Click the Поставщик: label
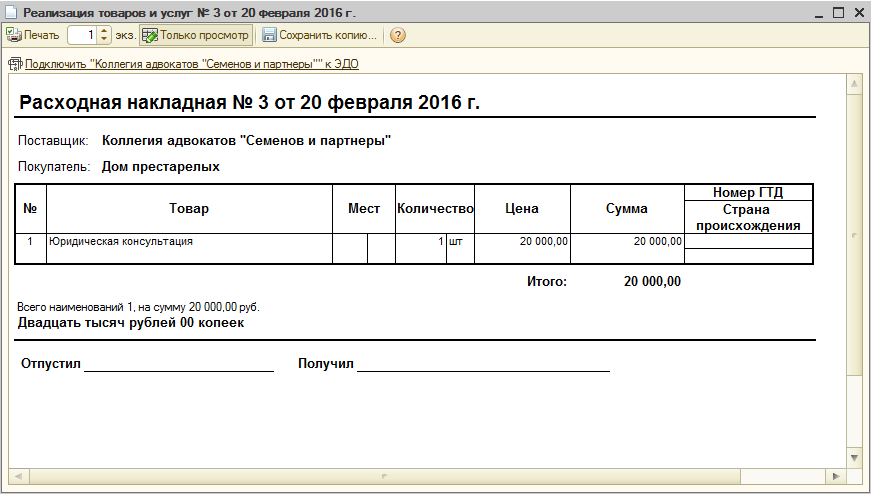Viewport: 871px width, 494px height. [x=53, y=141]
